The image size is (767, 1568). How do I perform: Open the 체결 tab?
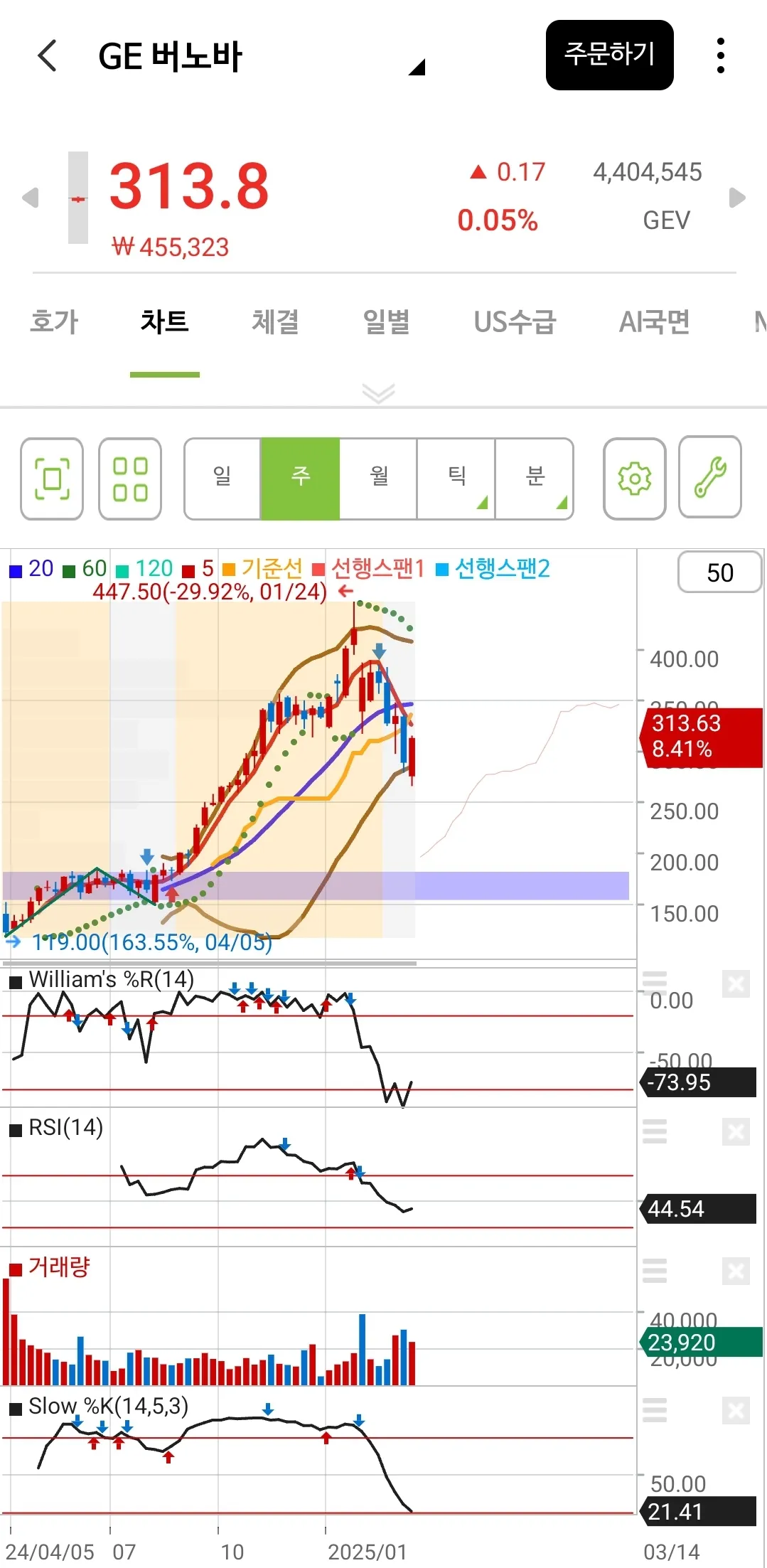coord(275,321)
